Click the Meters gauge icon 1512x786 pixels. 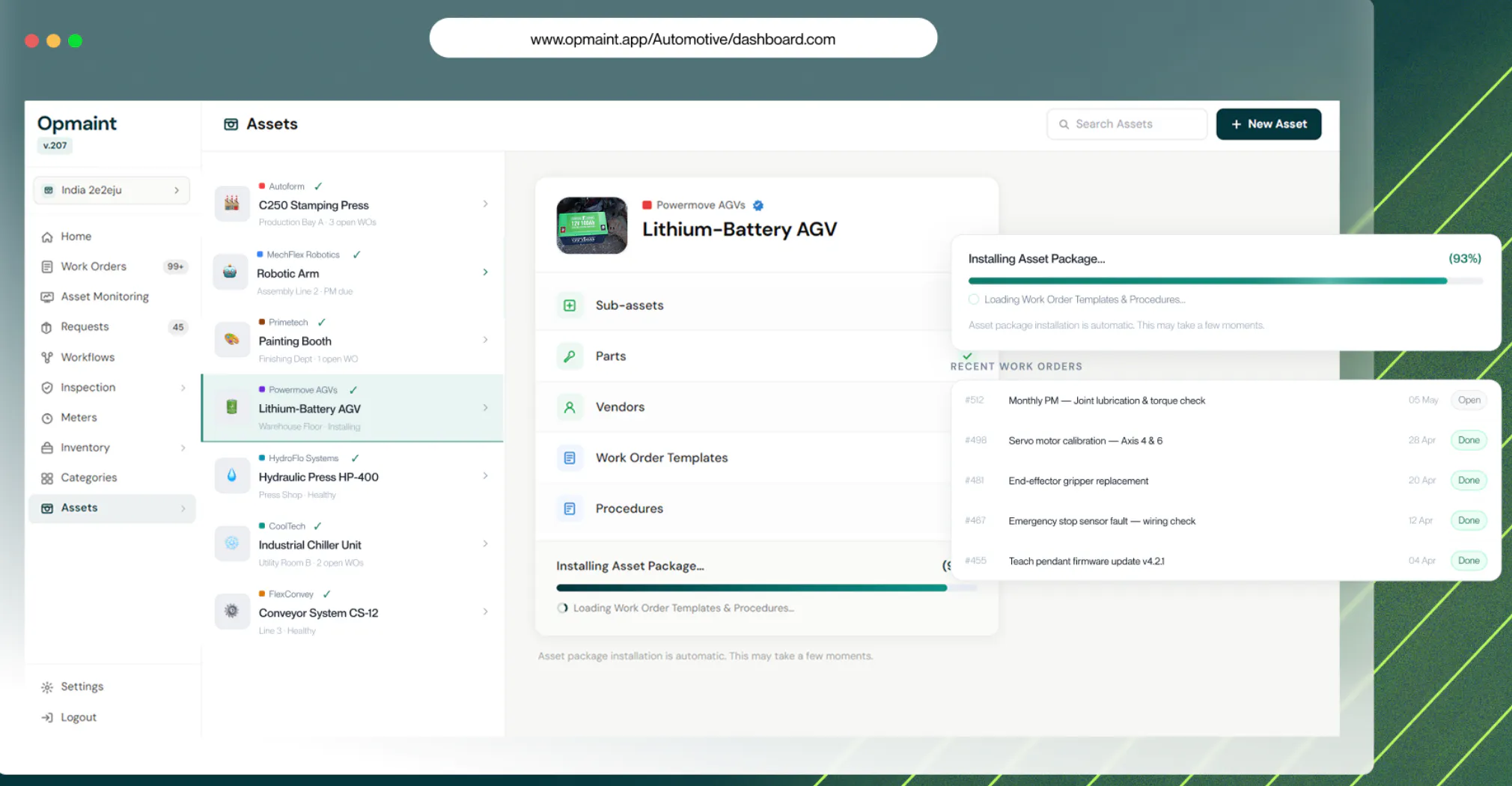pos(47,418)
